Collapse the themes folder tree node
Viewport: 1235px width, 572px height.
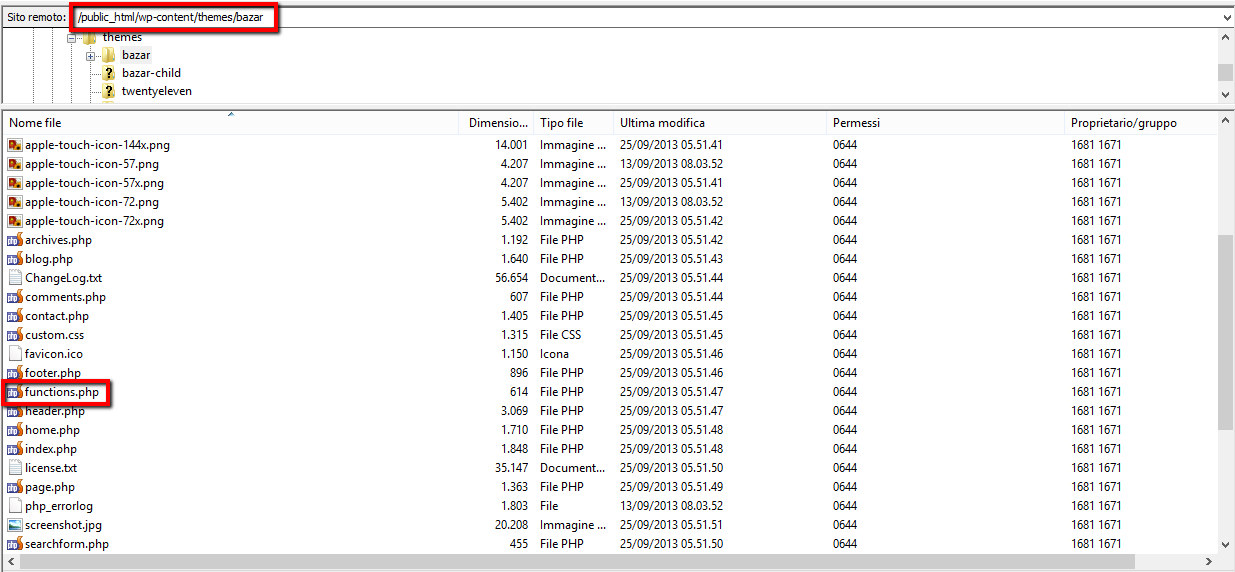72,38
